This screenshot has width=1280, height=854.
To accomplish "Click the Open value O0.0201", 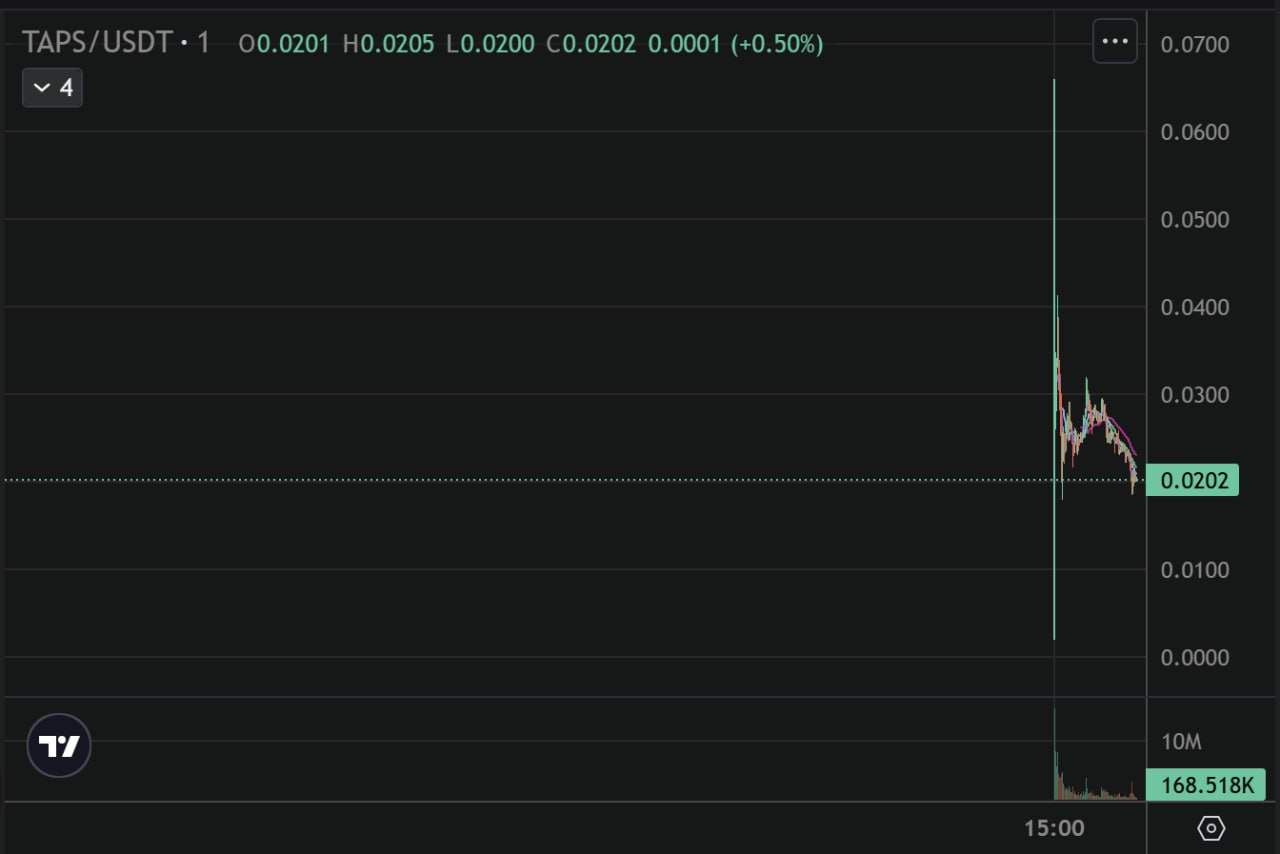I will 284,44.
